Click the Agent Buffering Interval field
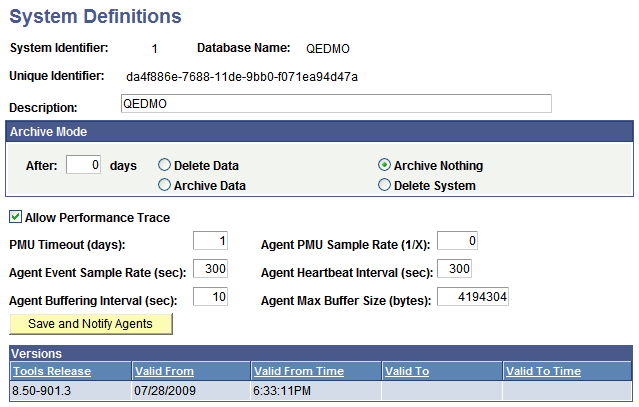 (210, 297)
